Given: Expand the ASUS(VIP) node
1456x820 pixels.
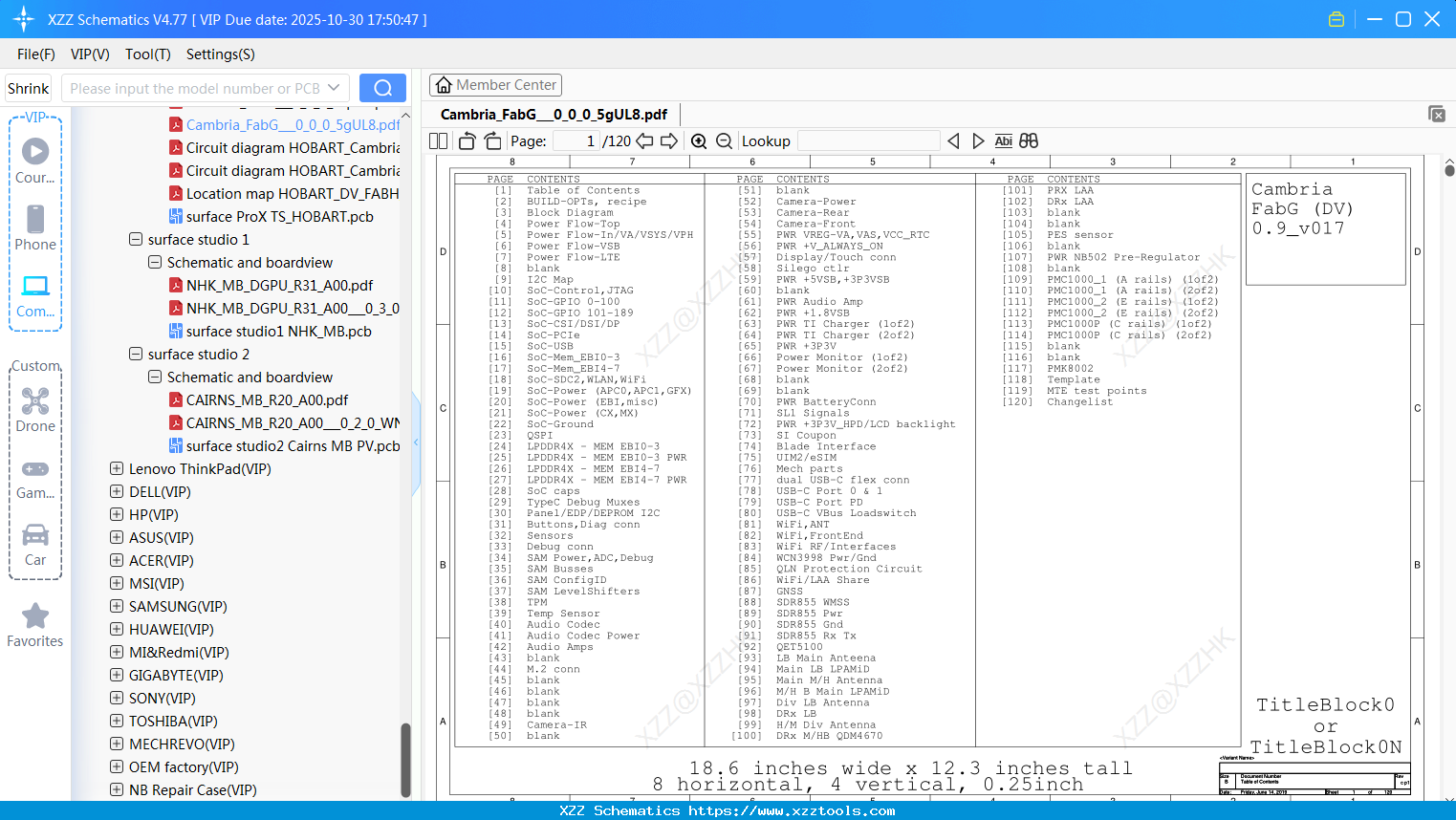Looking at the screenshot, I should [x=117, y=537].
